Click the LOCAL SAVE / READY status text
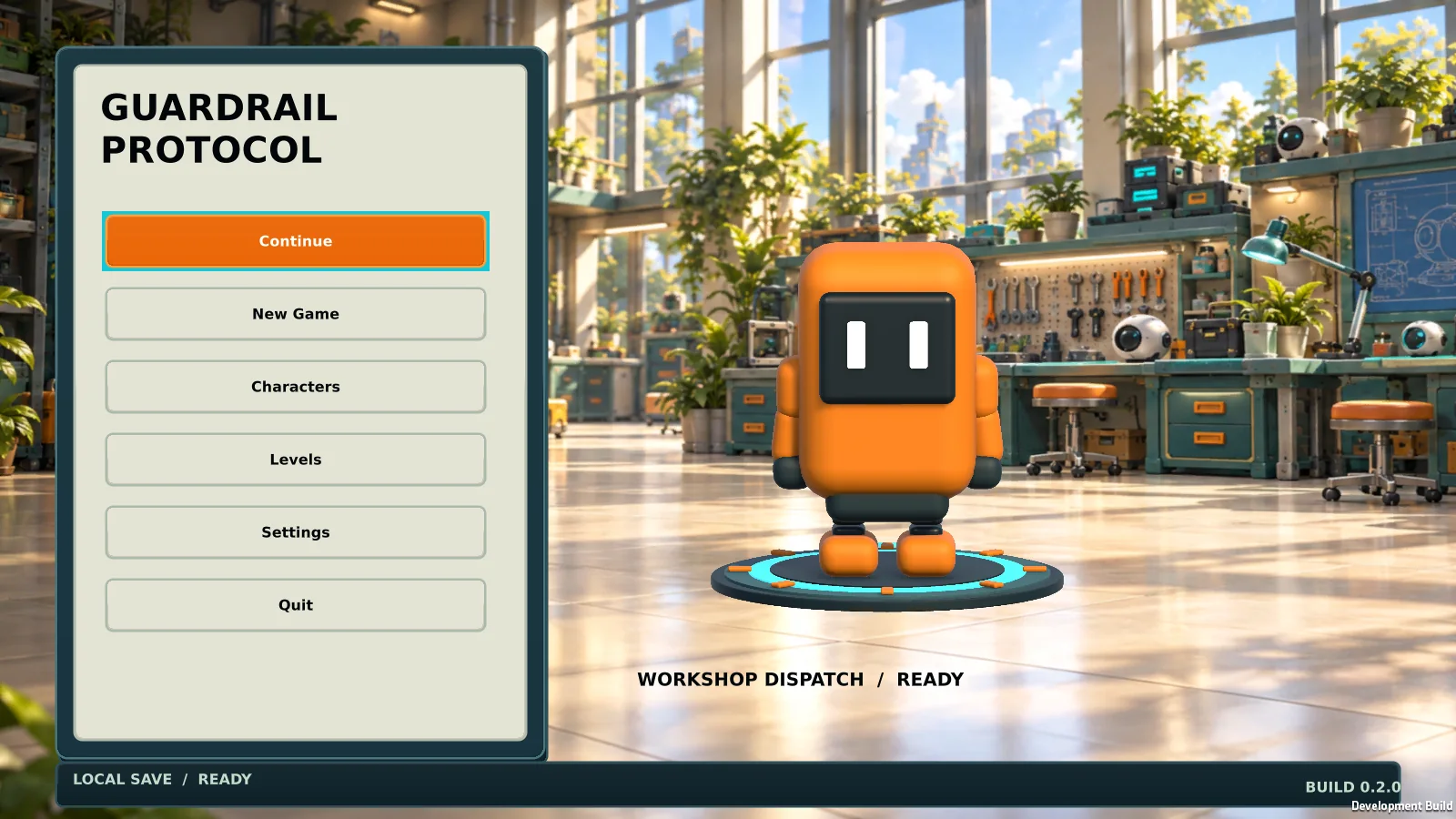Viewport: 1456px width, 819px height. (x=162, y=779)
